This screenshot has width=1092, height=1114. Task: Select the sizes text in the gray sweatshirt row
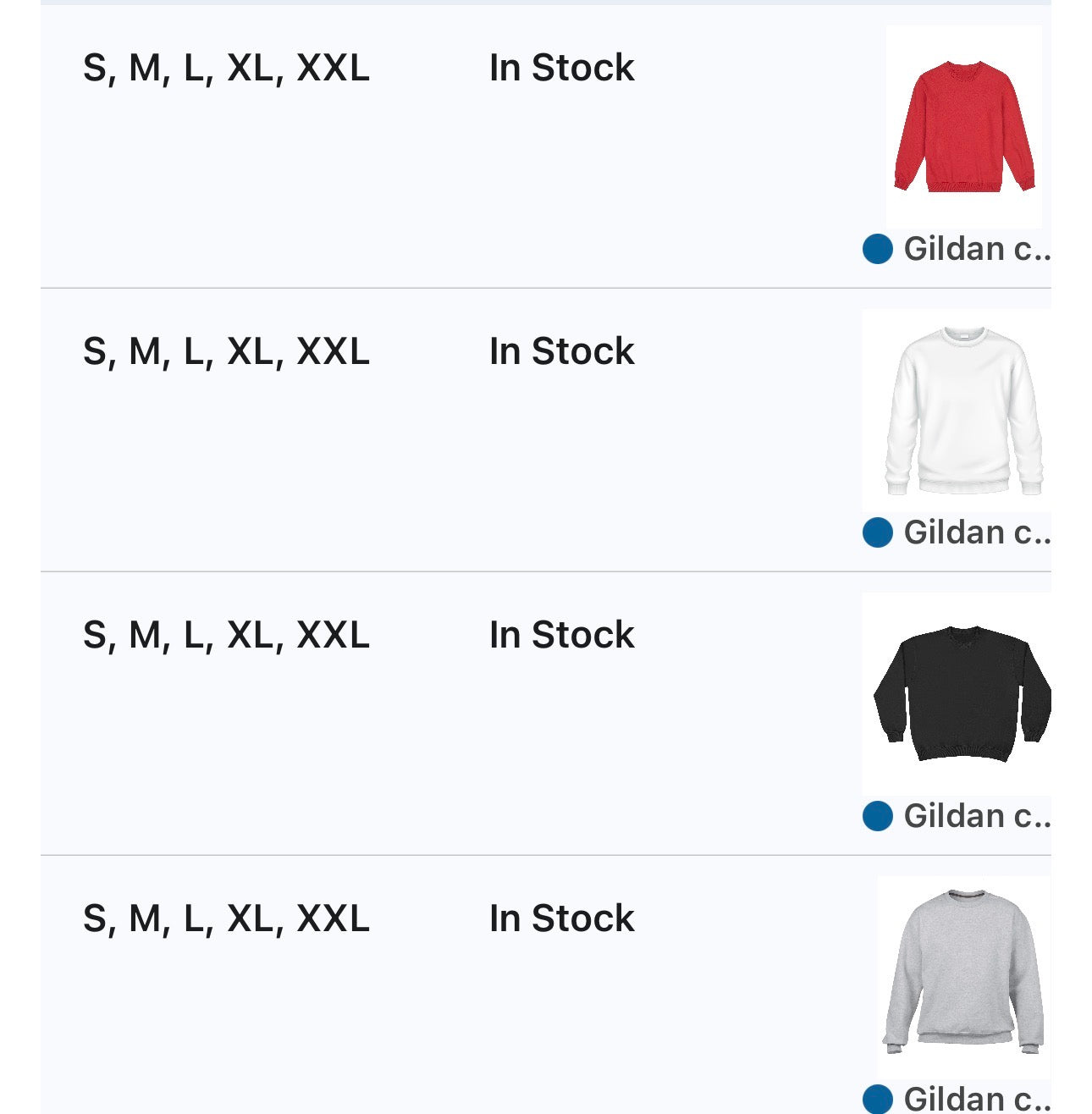click(226, 919)
